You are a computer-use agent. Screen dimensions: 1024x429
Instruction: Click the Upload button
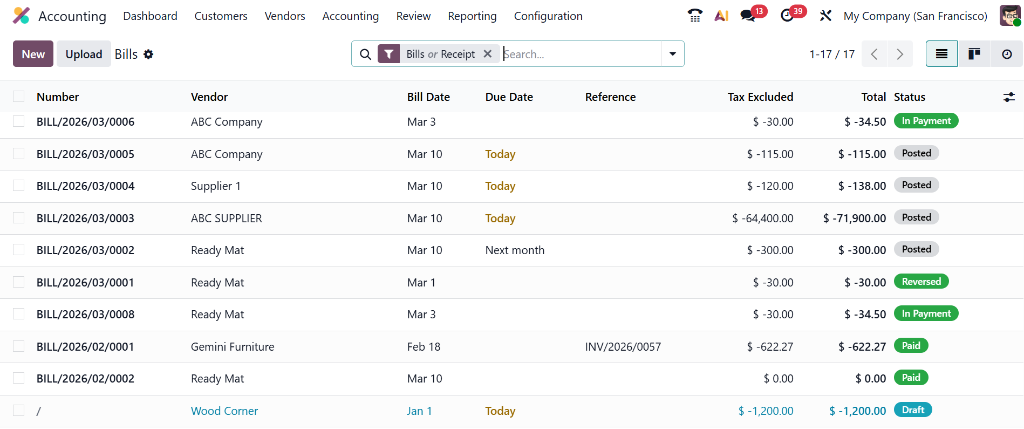point(84,54)
